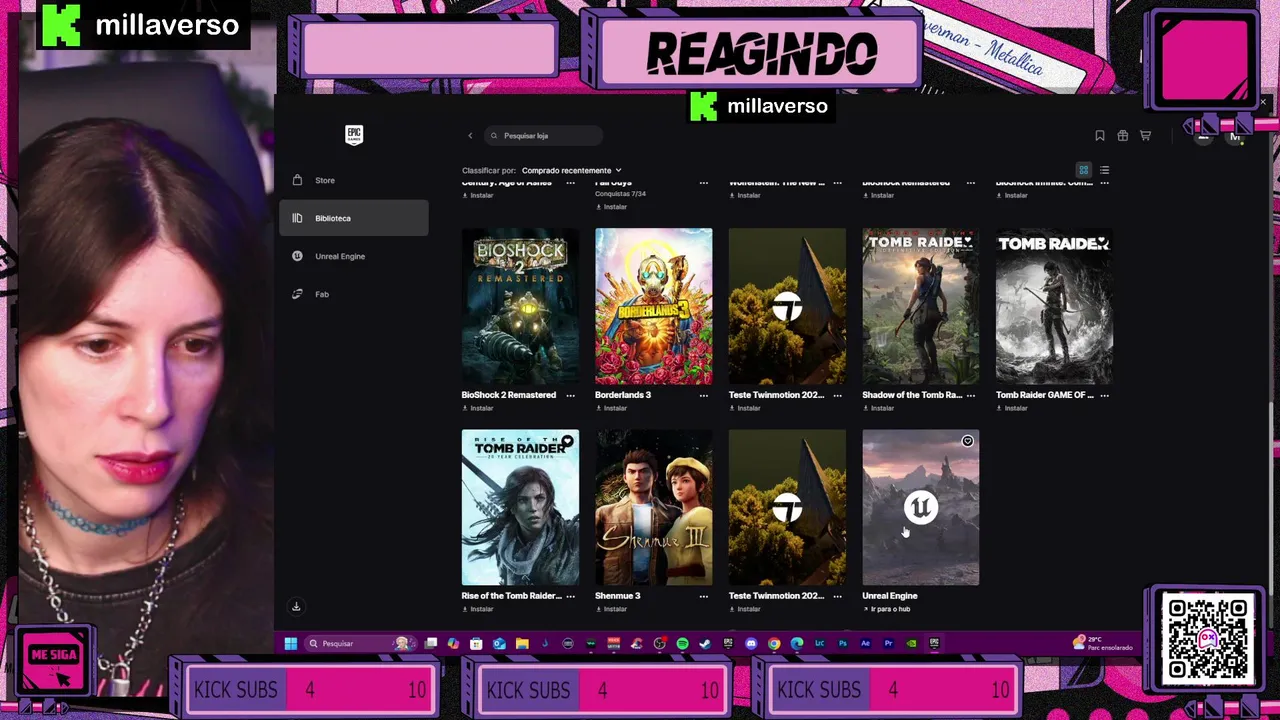Click the Conquistas 7/34 text under Fall Guys
1280x720 pixels.
[620, 194]
